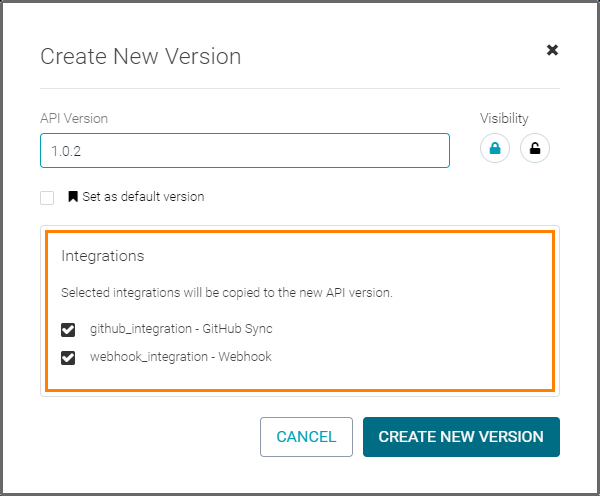Focus the API Version input field
This screenshot has width=600, height=496.
245,150
